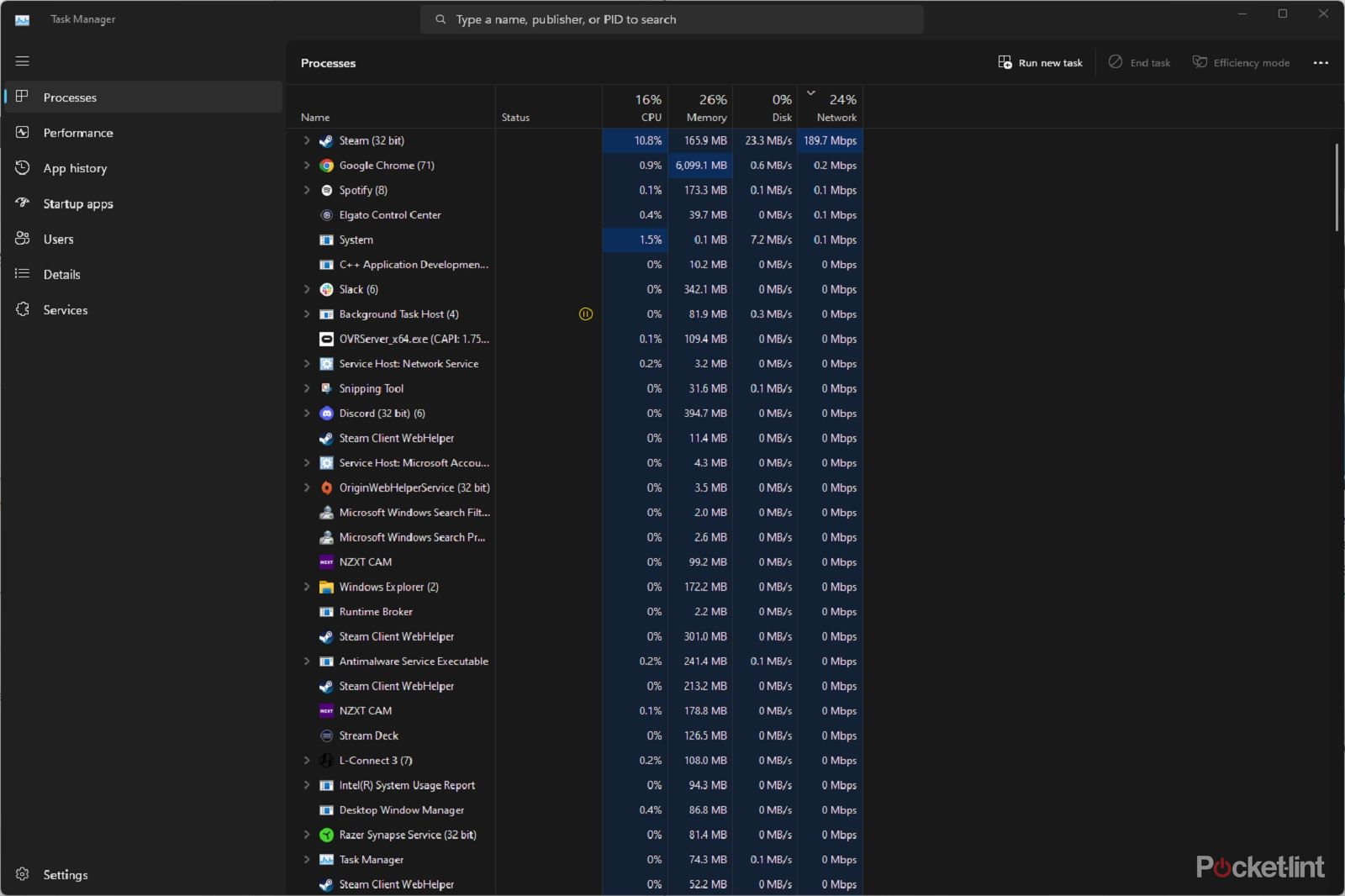Sort by the Disk column header
This screenshot has width=1345, height=896.
(x=765, y=108)
